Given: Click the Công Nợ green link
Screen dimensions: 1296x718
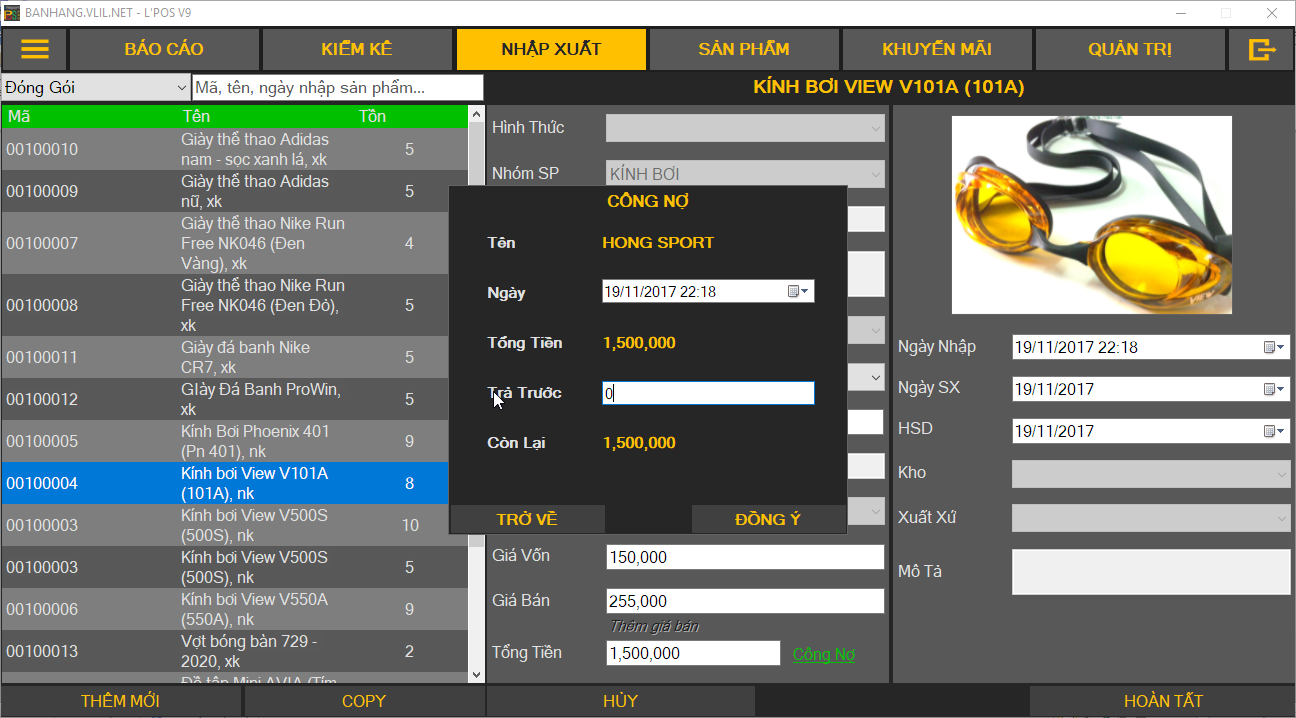Looking at the screenshot, I should (823, 654).
